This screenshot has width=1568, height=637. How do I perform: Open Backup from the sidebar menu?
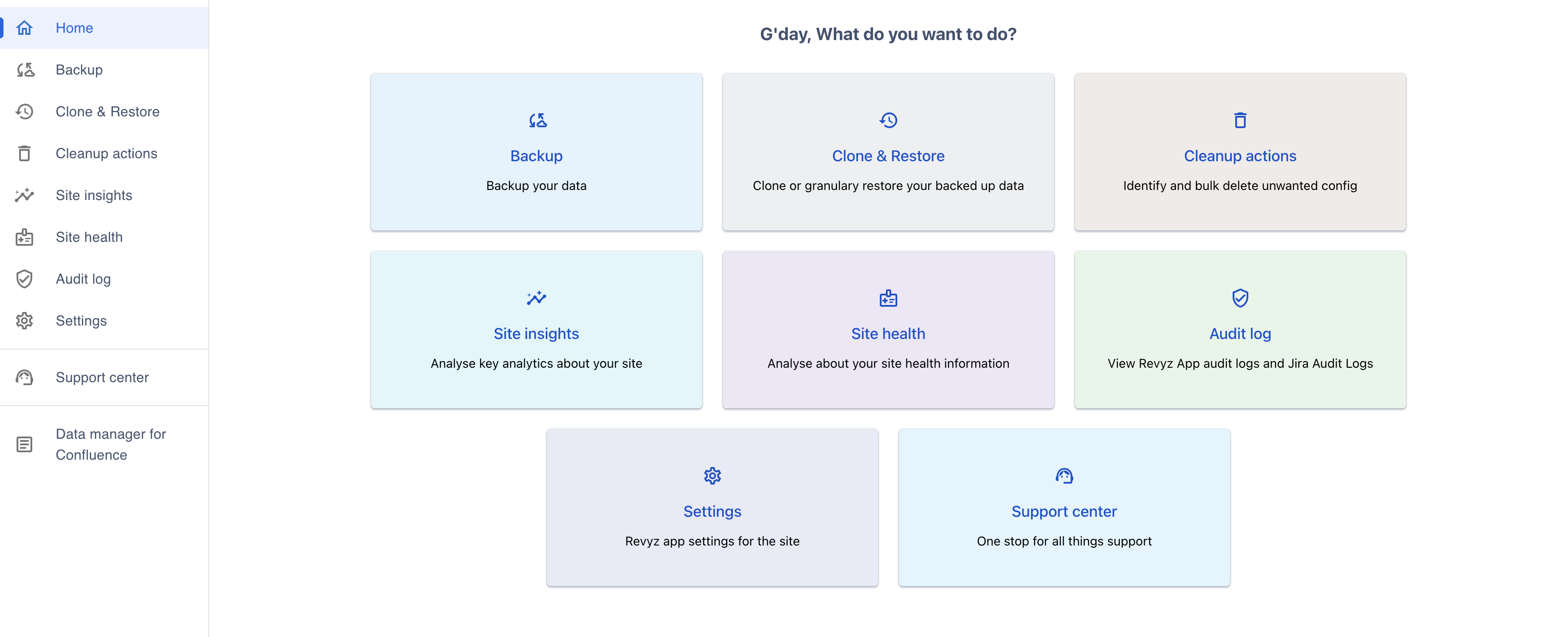79,70
